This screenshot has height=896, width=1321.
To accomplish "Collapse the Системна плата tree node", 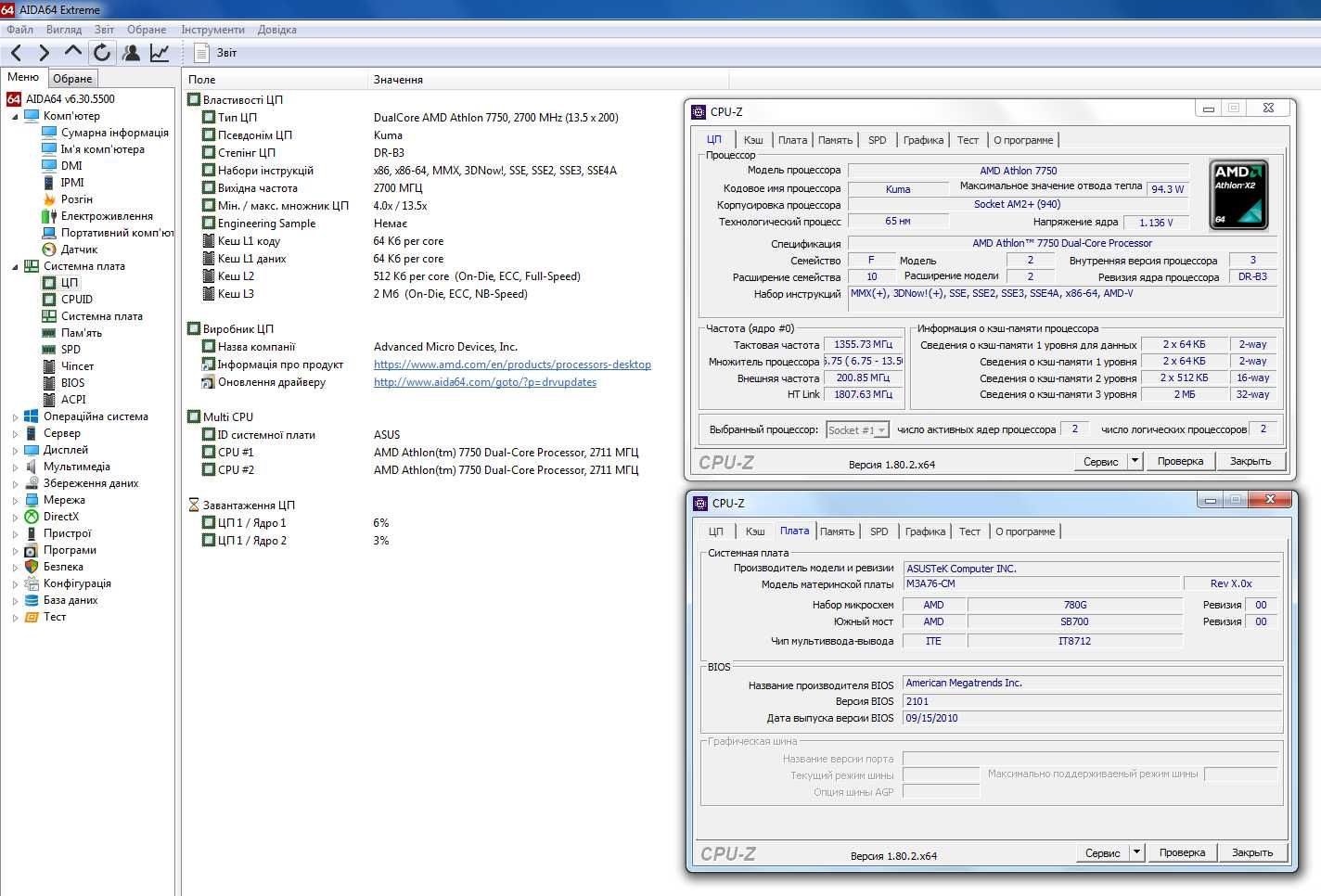I will (15, 267).
